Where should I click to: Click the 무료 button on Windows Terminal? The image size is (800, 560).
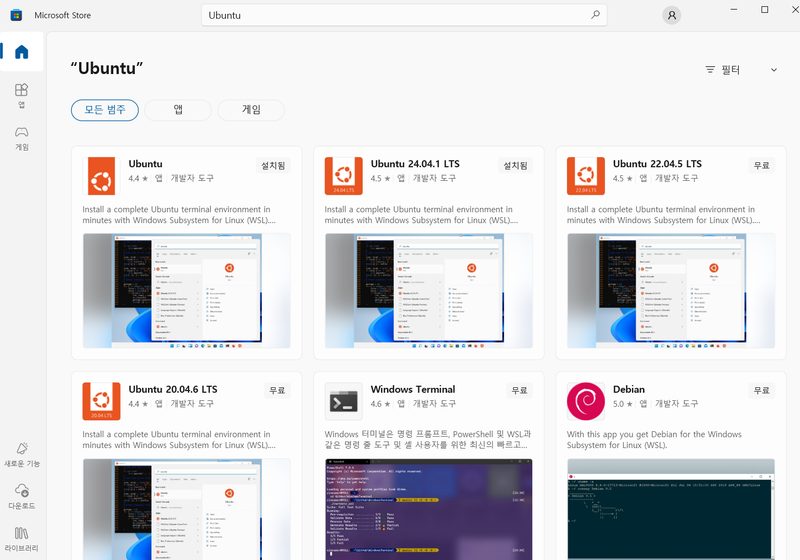pyautogui.click(x=519, y=390)
